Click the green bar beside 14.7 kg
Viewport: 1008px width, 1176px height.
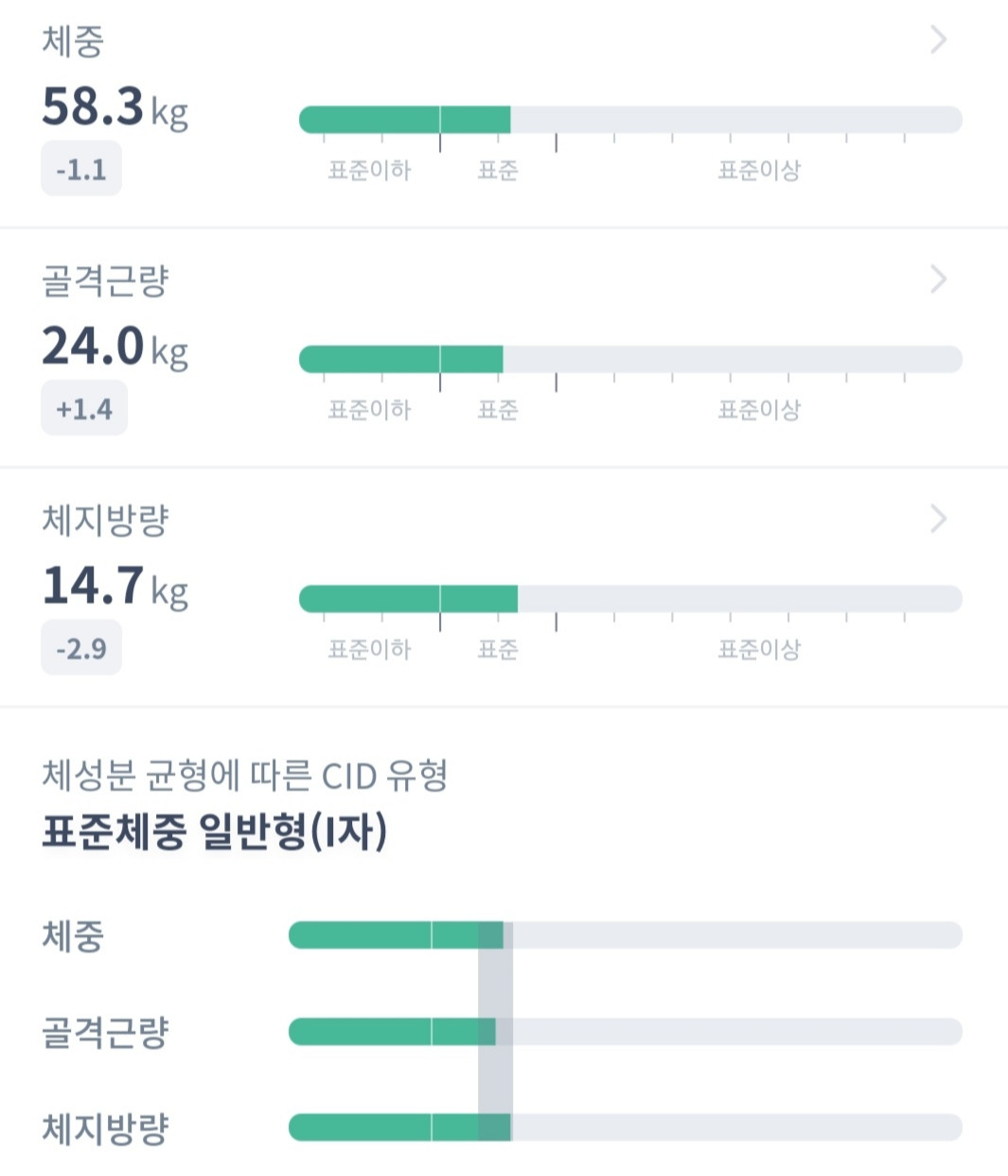[409, 599]
